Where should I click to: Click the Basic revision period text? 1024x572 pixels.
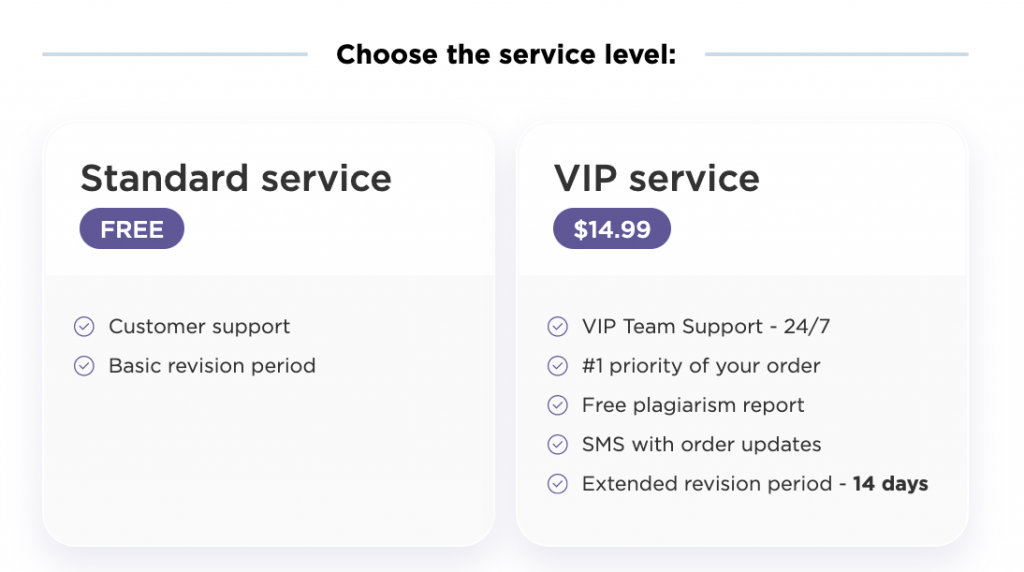[x=212, y=366]
